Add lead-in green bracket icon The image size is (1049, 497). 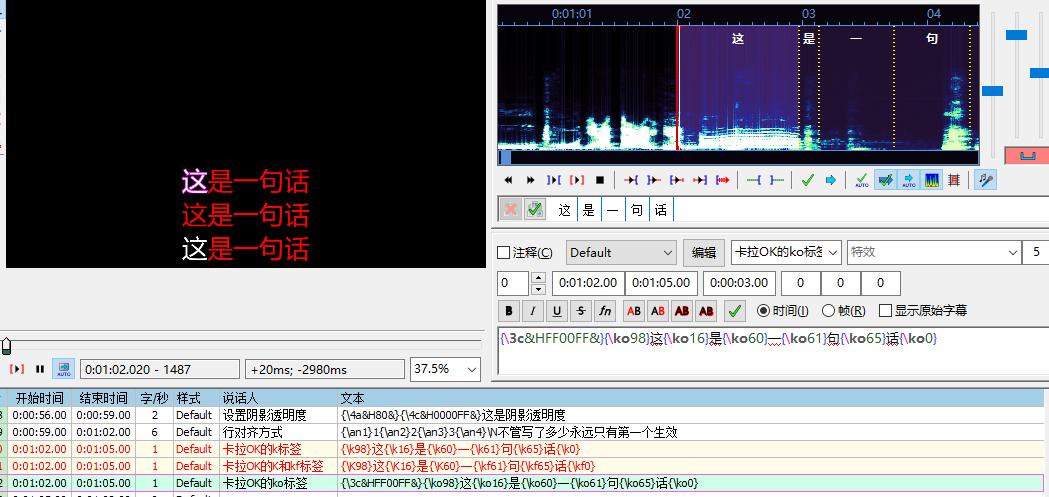(x=754, y=180)
